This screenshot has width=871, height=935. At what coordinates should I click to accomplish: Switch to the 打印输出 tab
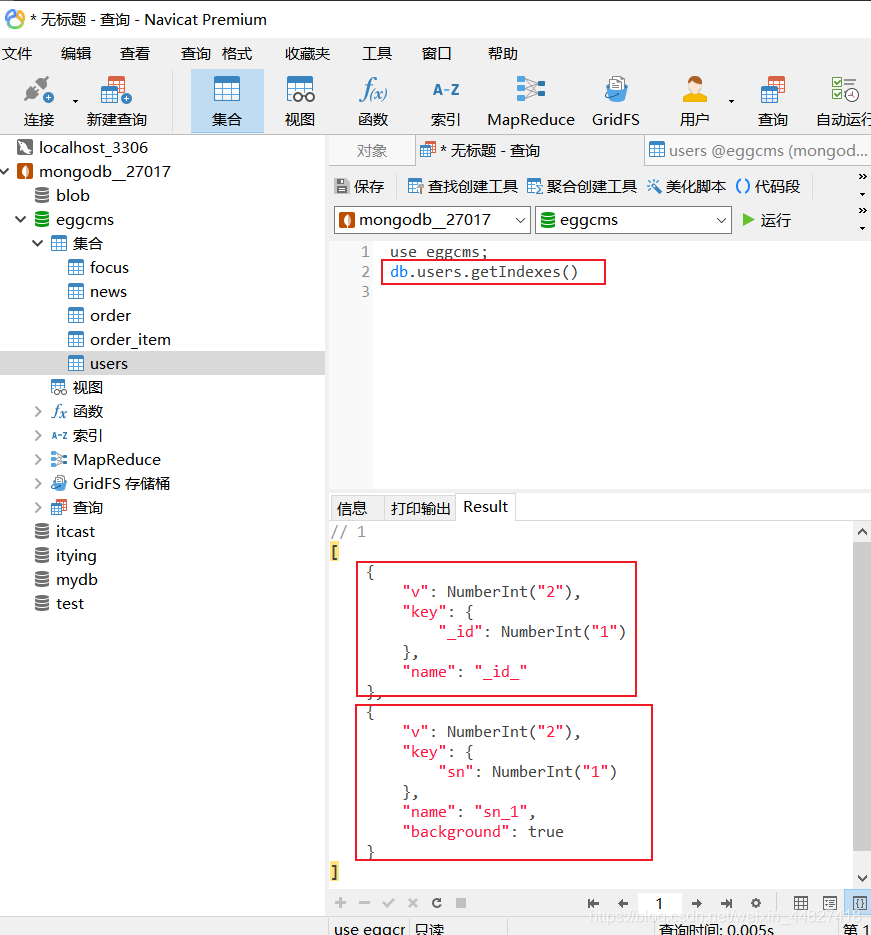(x=420, y=508)
